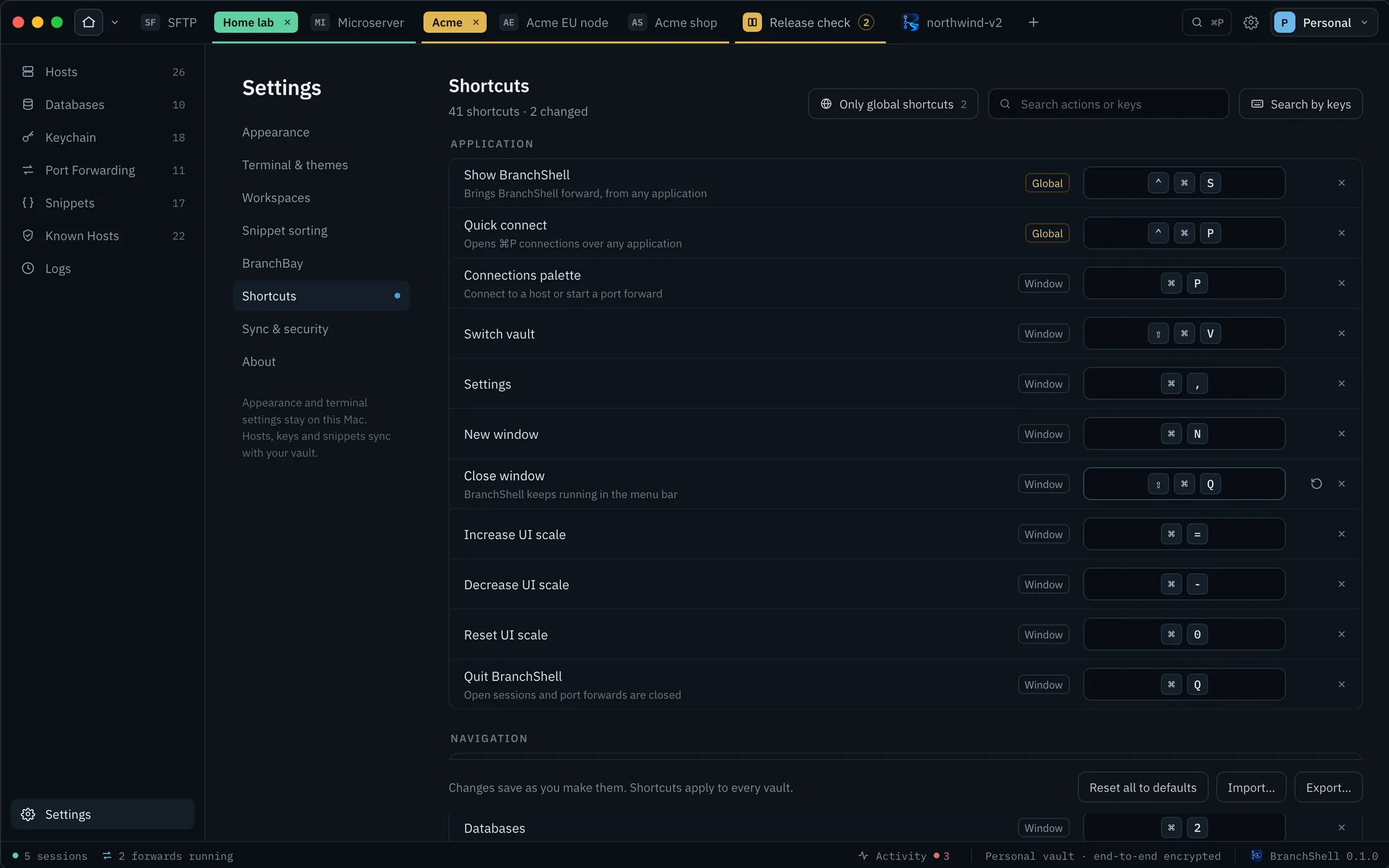Screen dimensions: 1389x868
Task: Open Terminal & themes settings
Action: [x=321, y=165]
